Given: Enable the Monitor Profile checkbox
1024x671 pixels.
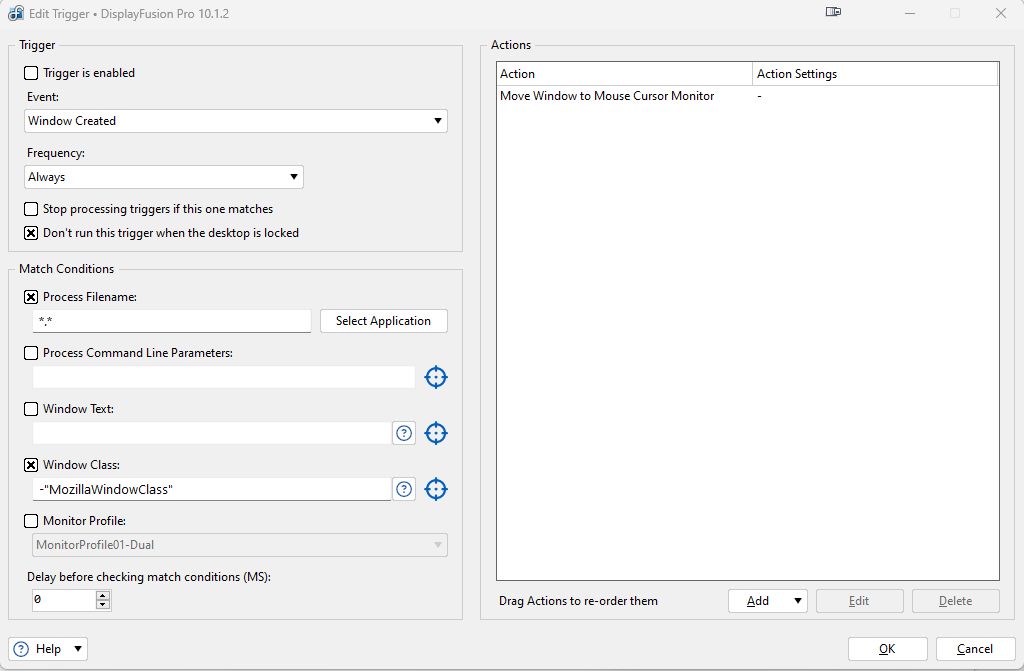Looking at the screenshot, I should 31,521.
